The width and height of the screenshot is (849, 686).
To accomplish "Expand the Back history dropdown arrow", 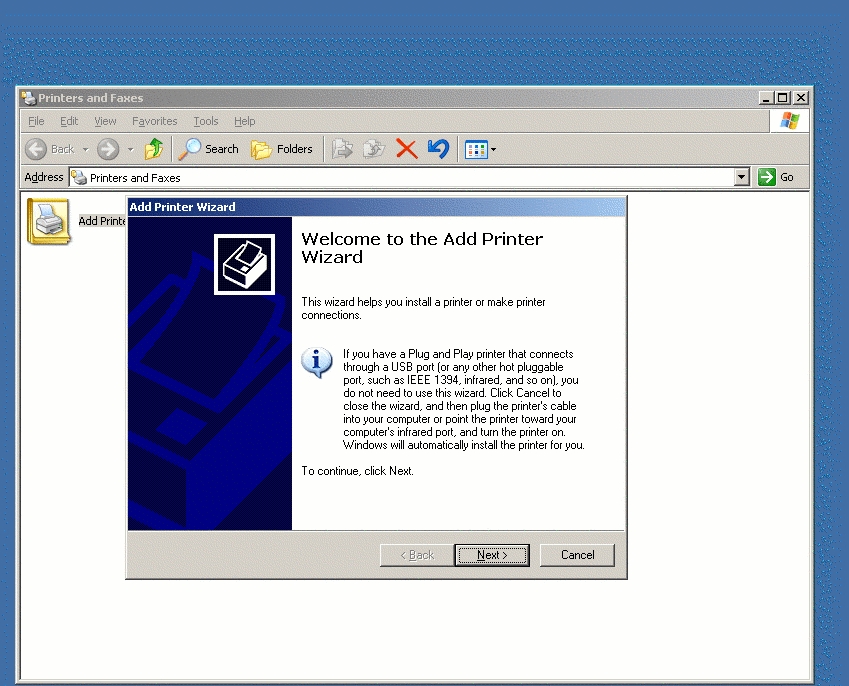I will [x=85, y=149].
